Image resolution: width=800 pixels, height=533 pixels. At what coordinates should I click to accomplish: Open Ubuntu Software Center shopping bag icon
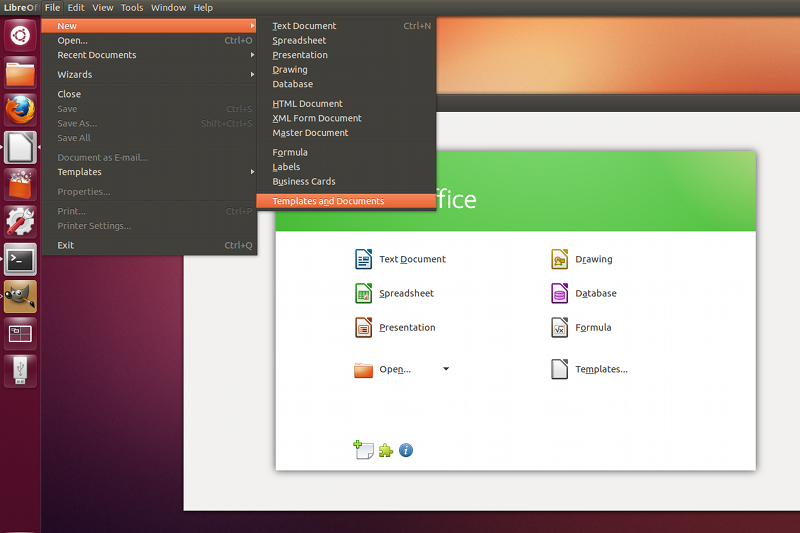pyautogui.click(x=20, y=185)
